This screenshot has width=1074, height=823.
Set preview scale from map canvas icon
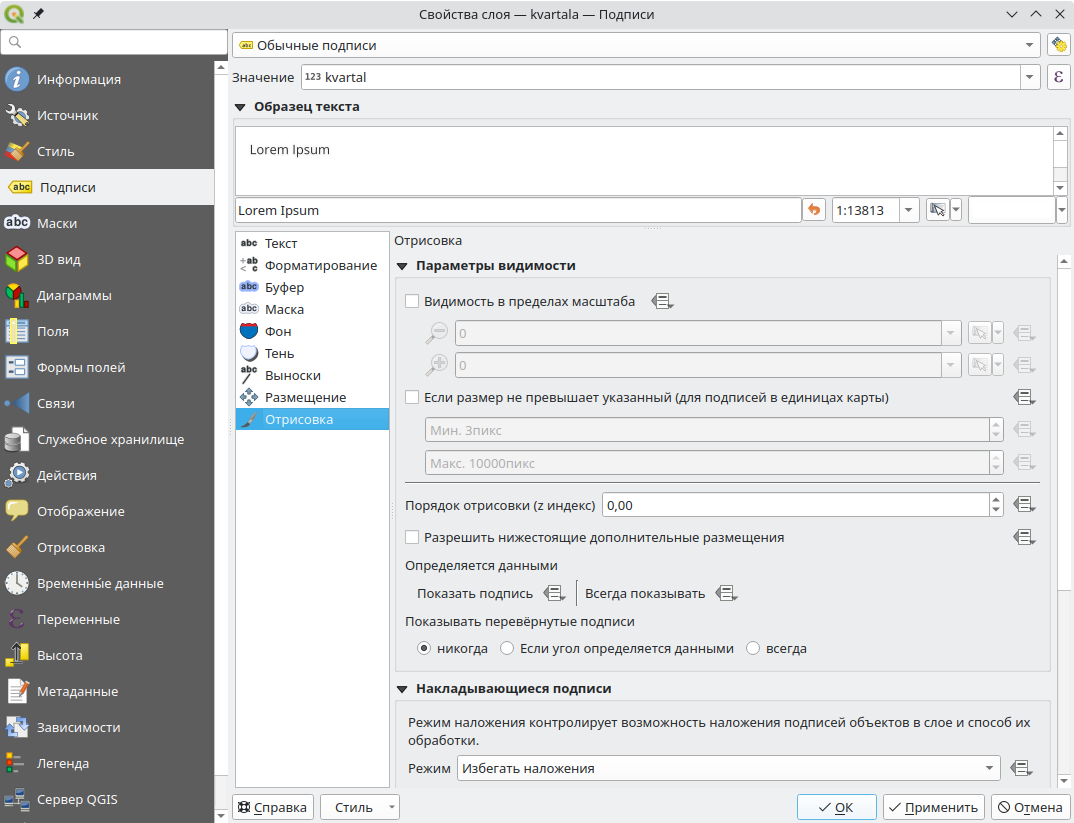coord(937,210)
